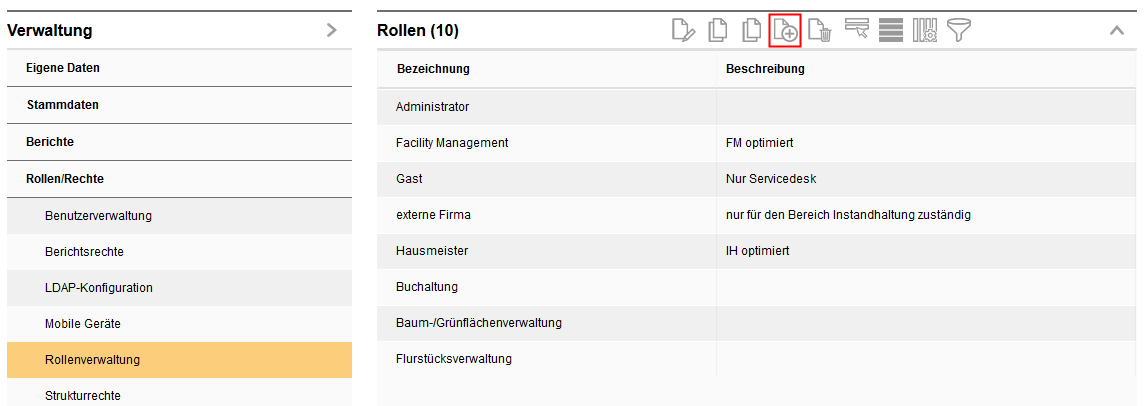Viewport: 1146px width, 406px height.
Task: Click the edit role pencil icon
Action: click(x=683, y=31)
